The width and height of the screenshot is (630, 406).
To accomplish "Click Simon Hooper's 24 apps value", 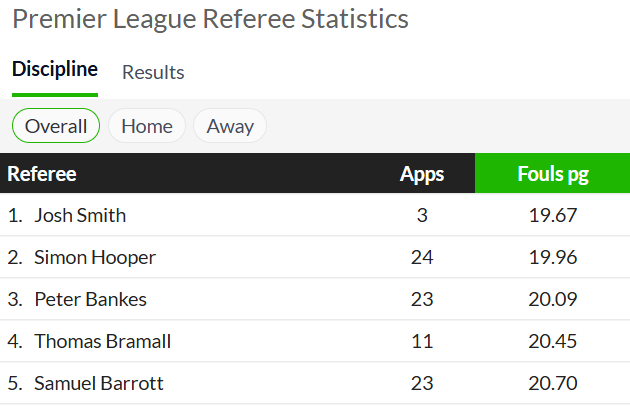I will click(422, 257).
